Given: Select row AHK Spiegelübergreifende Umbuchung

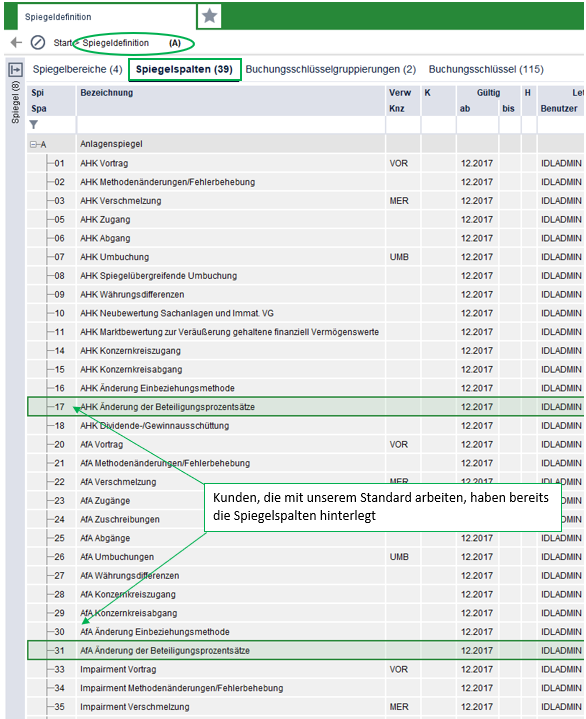Looking at the screenshot, I should (305, 276).
